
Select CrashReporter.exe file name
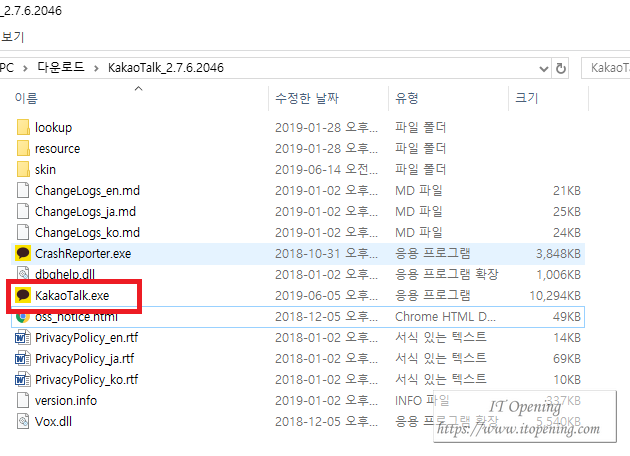click(x=83, y=254)
